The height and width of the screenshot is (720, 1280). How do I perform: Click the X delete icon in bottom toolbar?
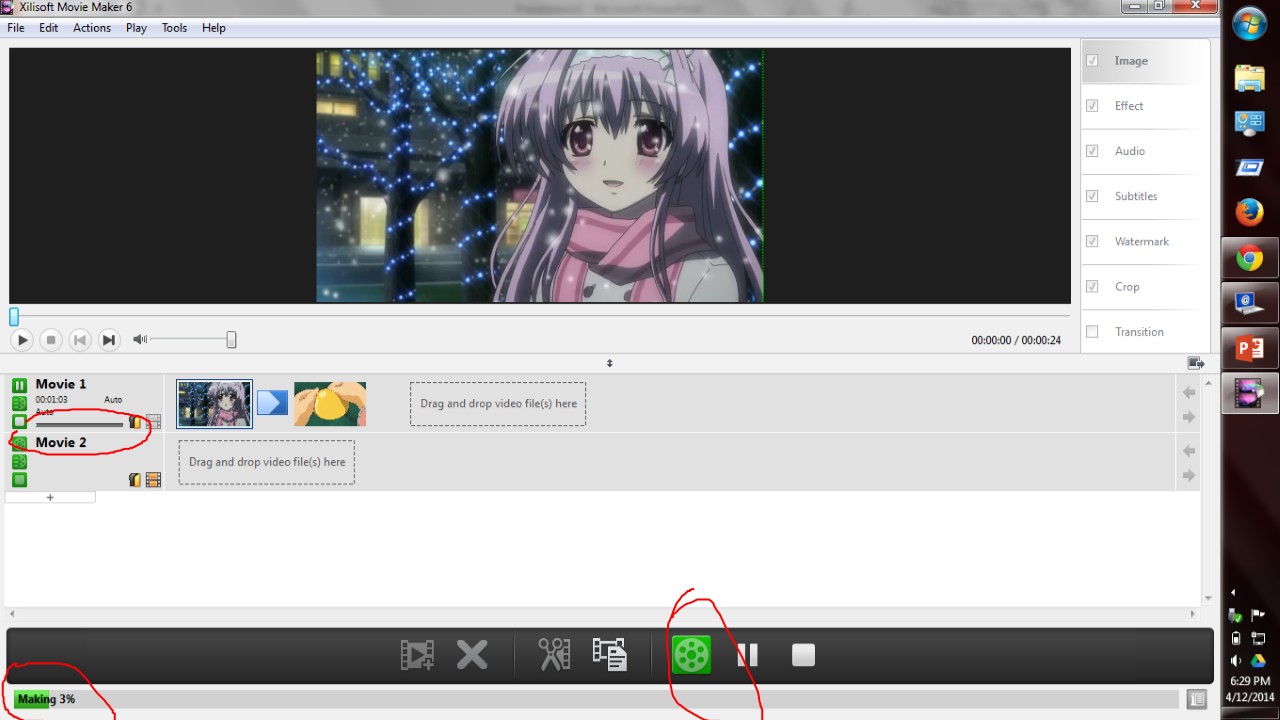(472, 655)
